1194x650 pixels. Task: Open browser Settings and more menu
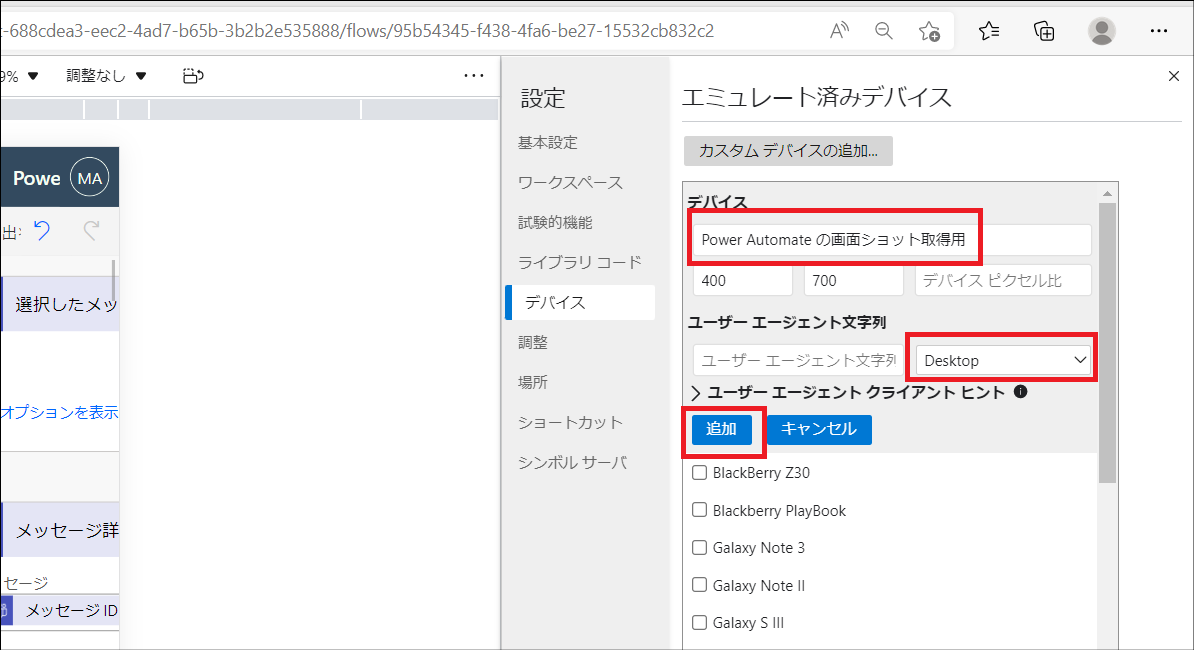tap(1159, 31)
